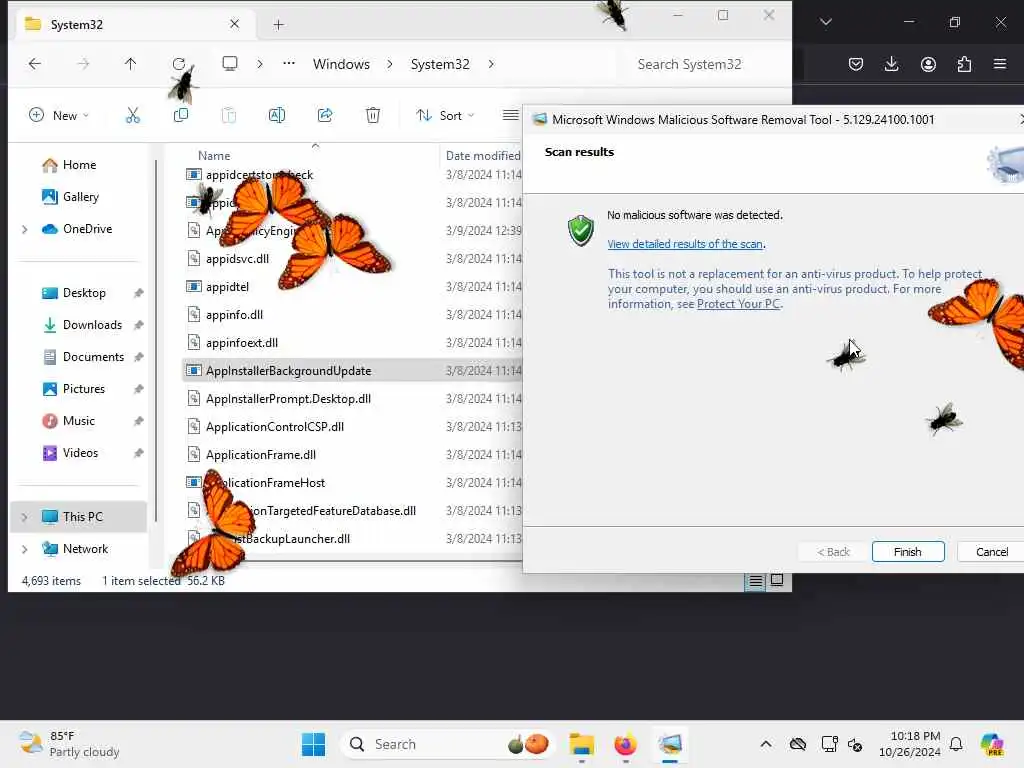Screen dimensions: 1024x768
Task: Open the Protect Your PC link
Action: (738, 304)
